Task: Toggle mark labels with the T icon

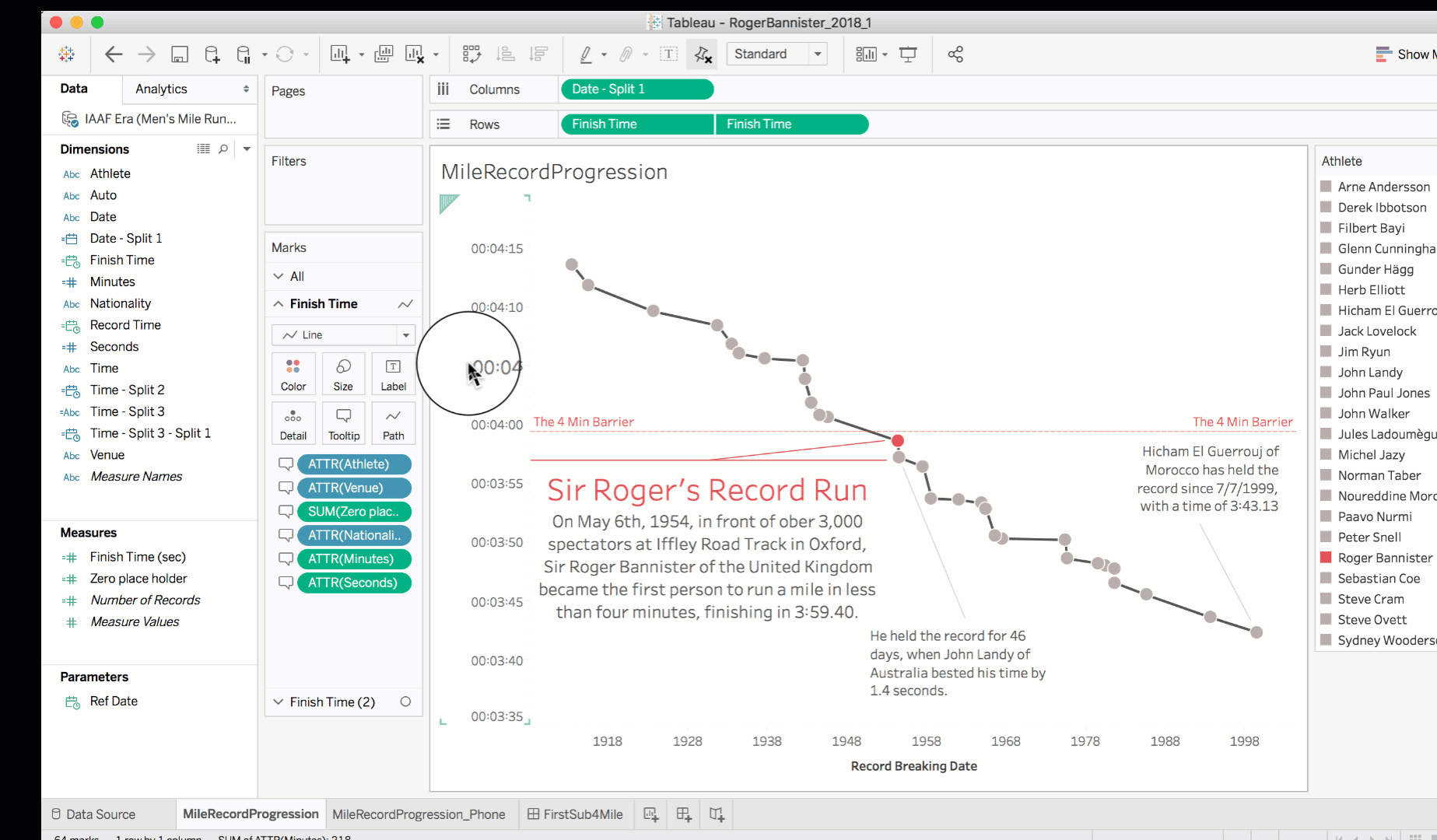Action: click(x=668, y=54)
